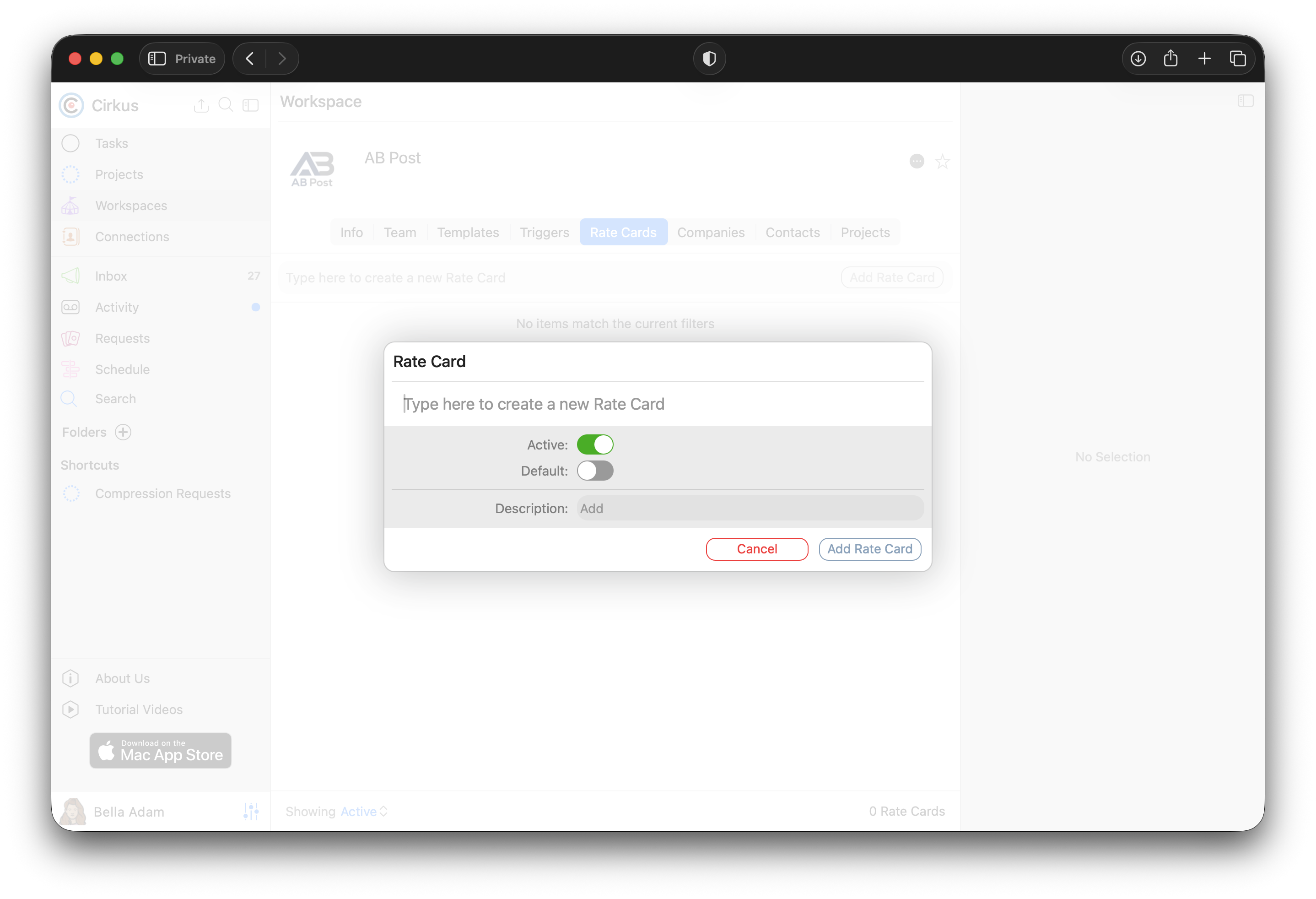
Task: Click the background Add Rate Card button
Action: pyautogui.click(x=892, y=277)
